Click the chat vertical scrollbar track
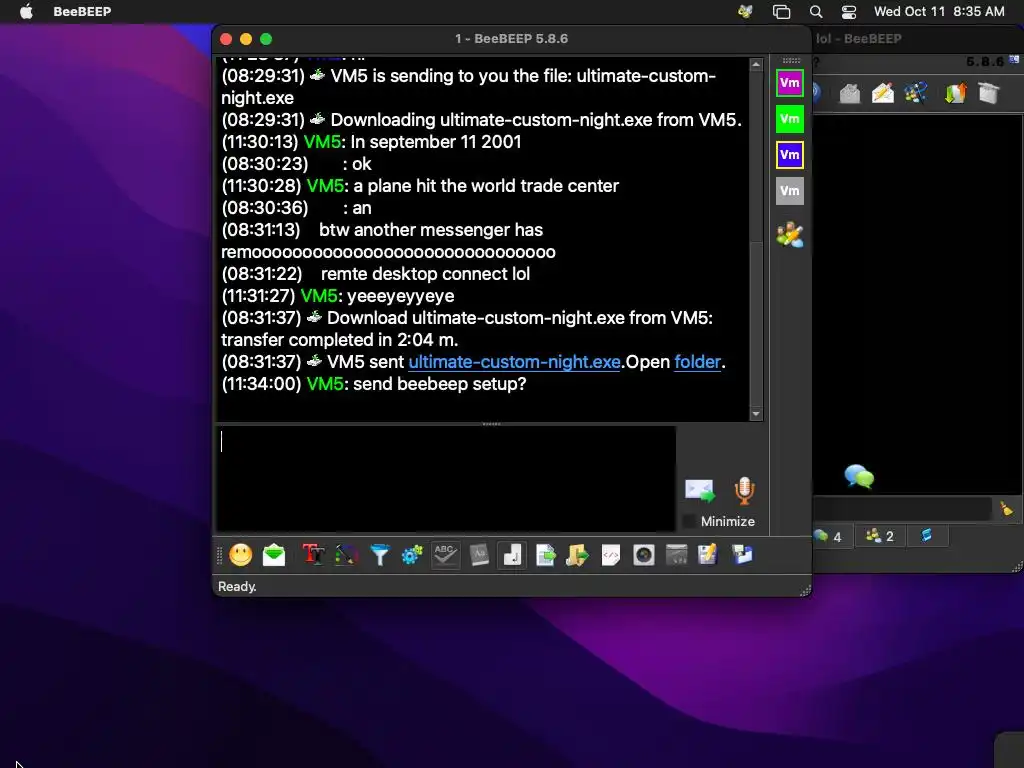The image size is (1024, 768). click(x=756, y=239)
